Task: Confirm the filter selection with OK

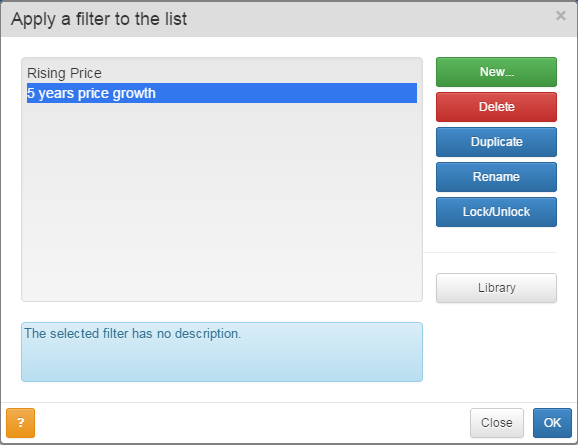Action: click(x=552, y=423)
